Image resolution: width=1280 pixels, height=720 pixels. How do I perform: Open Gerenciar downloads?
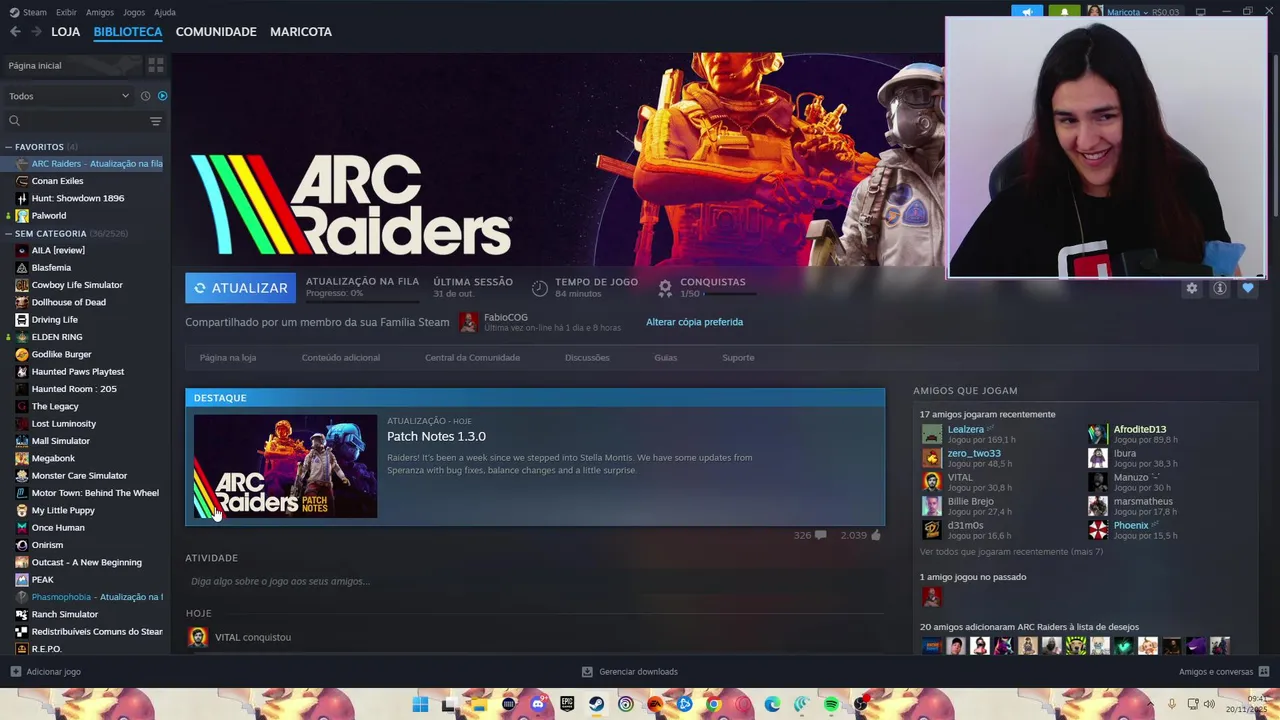[x=630, y=672]
